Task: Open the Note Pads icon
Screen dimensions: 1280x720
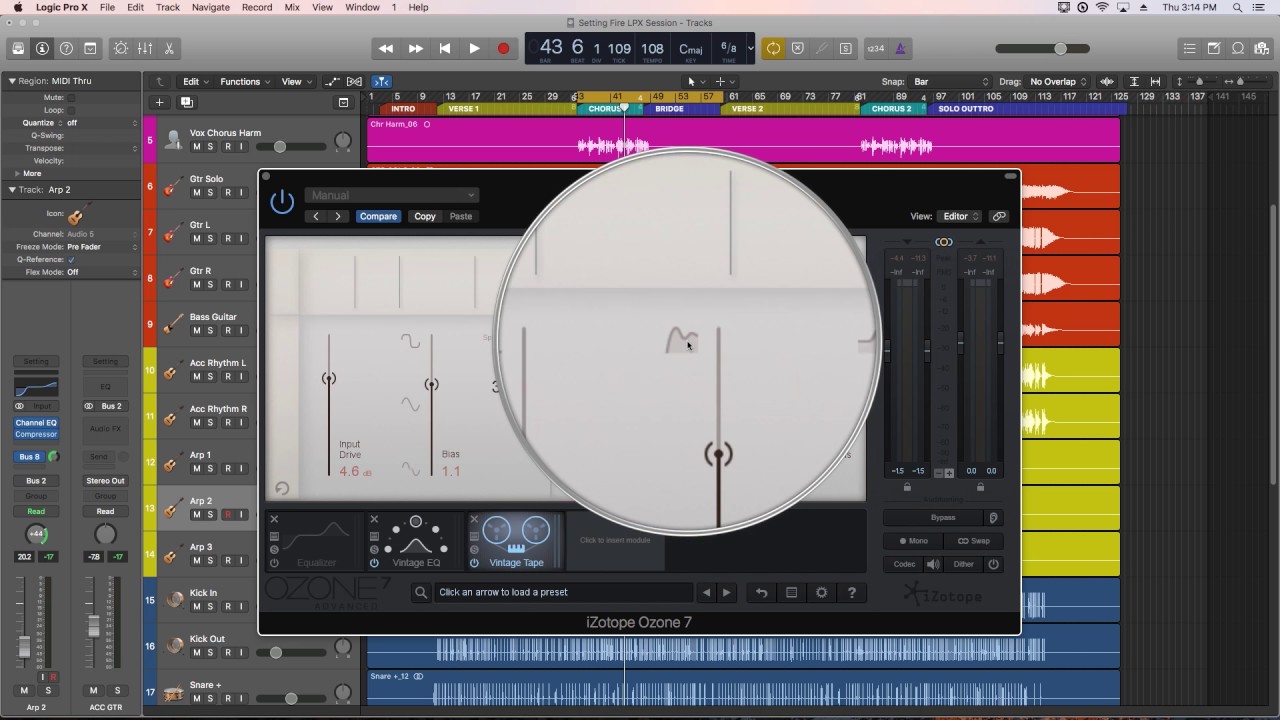Action: click(x=1213, y=48)
